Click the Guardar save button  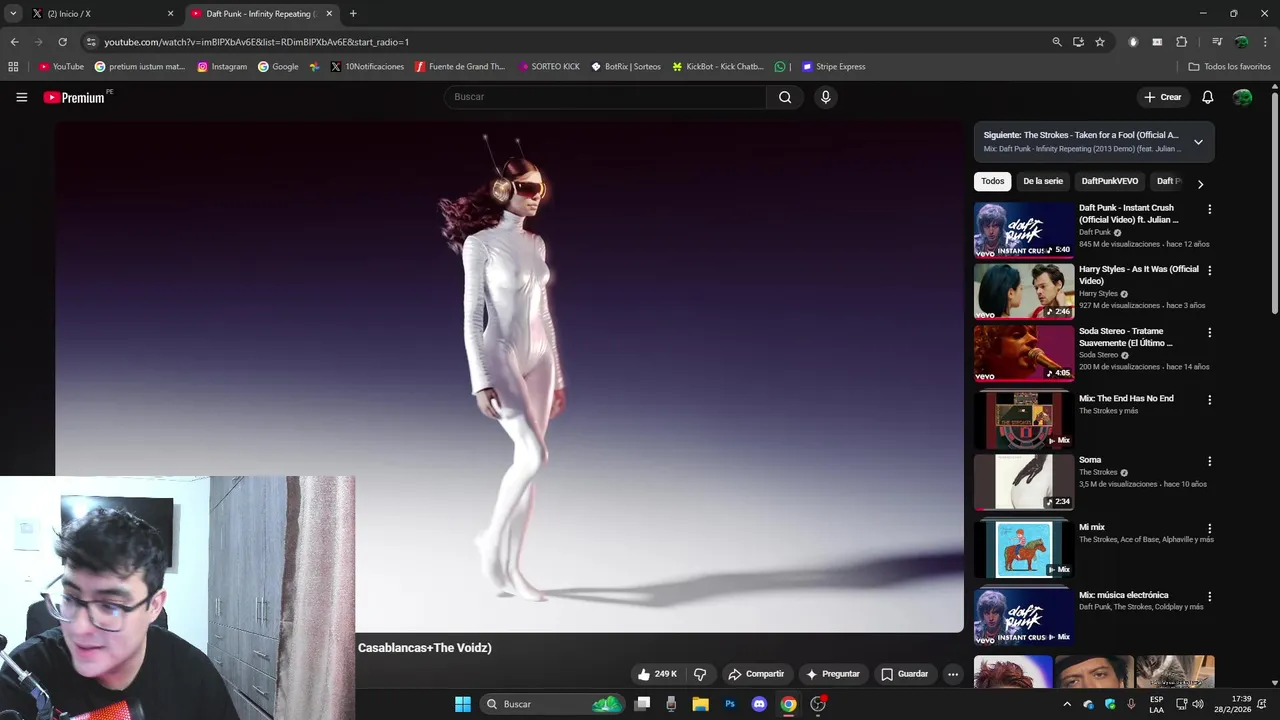[905, 674]
